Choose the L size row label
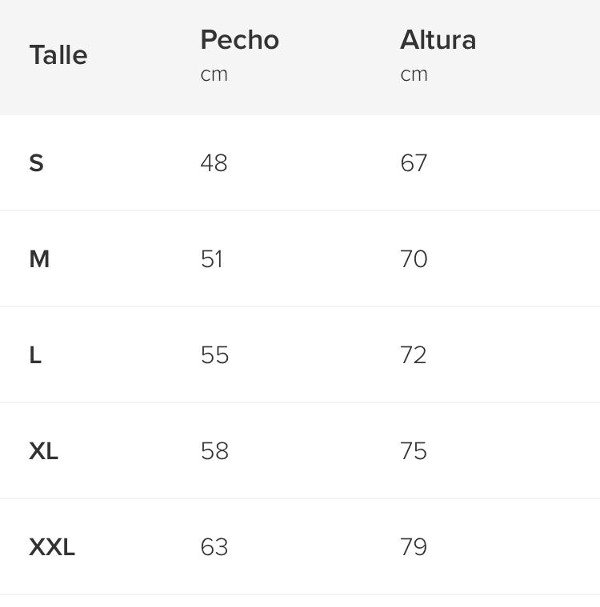The height and width of the screenshot is (607, 600). (x=35, y=355)
